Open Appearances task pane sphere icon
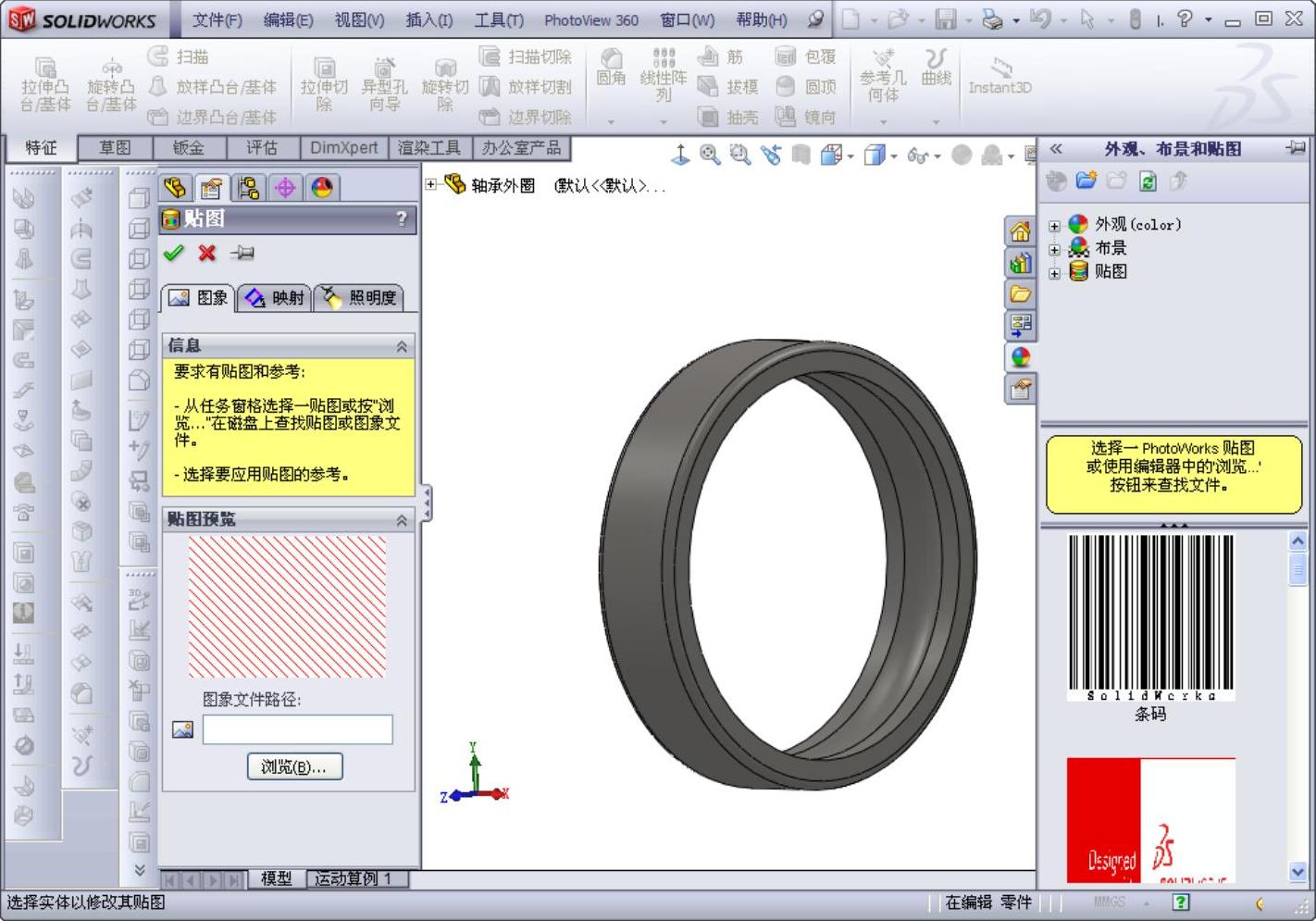The width and height of the screenshot is (1316, 921). (1020, 356)
